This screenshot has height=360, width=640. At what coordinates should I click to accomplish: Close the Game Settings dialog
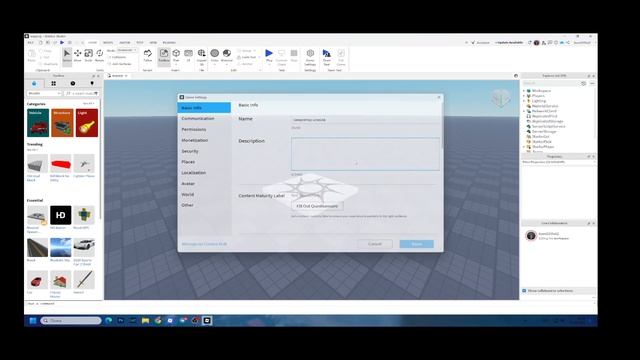click(x=439, y=97)
